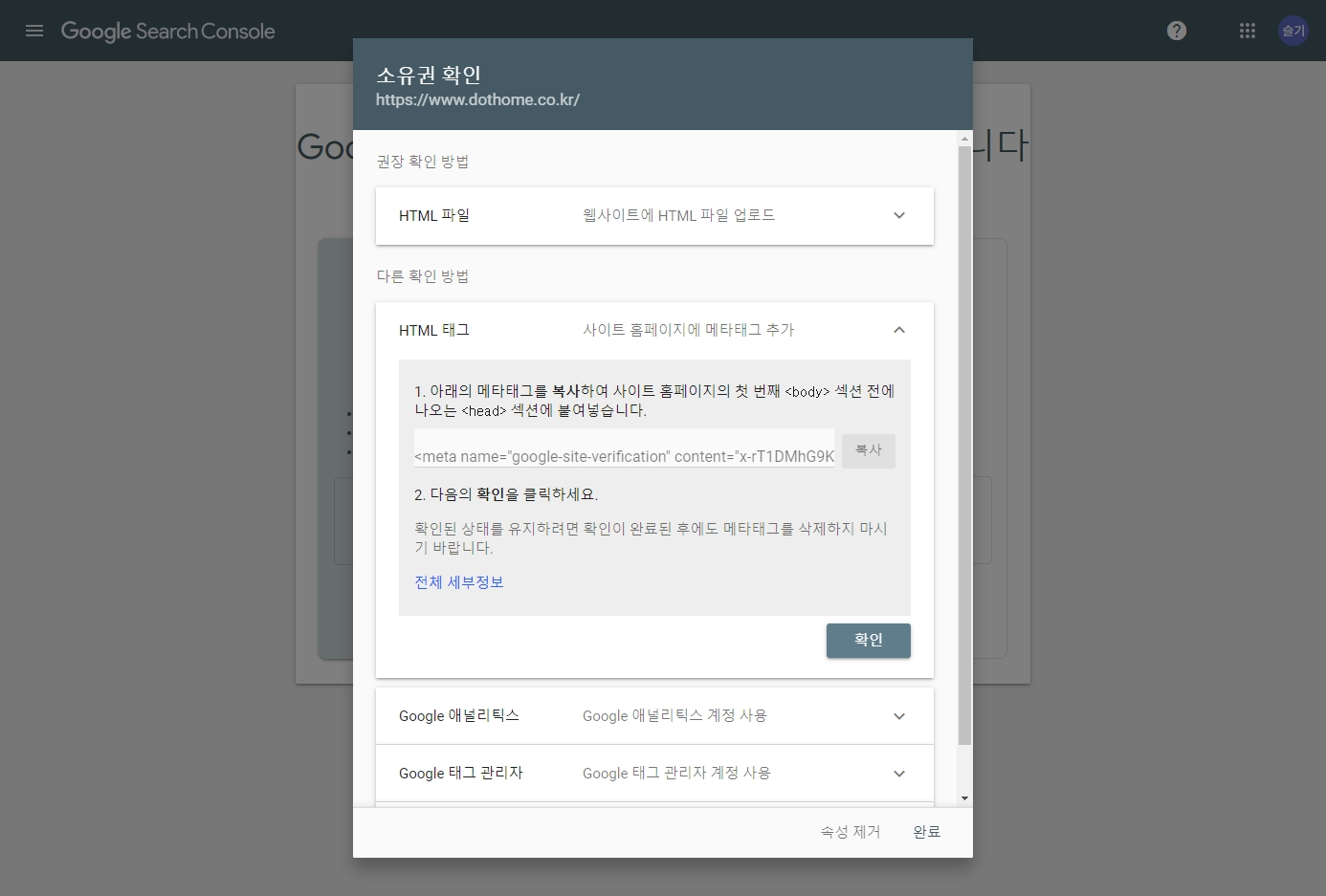This screenshot has width=1326, height=896.
Task: Open the hamburger main menu
Action: [x=34, y=31]
